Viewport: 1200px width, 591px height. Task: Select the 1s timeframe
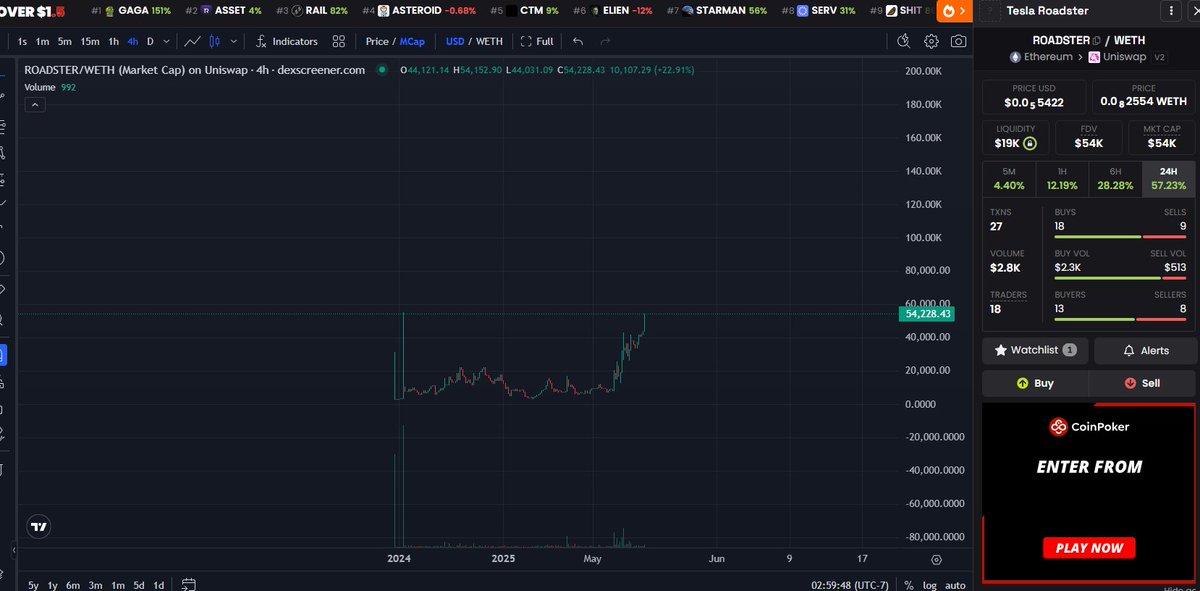point(22,41)
